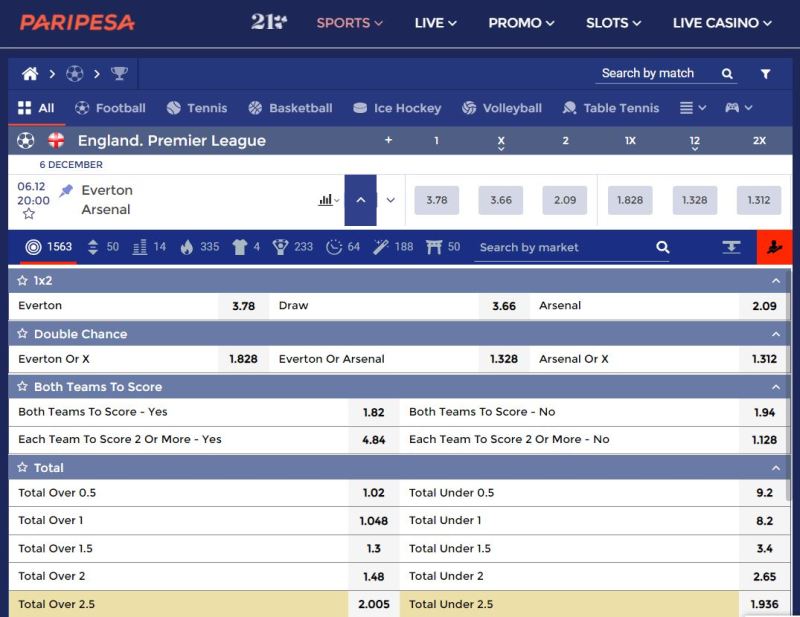Switch to the Tennis sport tab

coord(197,108)
